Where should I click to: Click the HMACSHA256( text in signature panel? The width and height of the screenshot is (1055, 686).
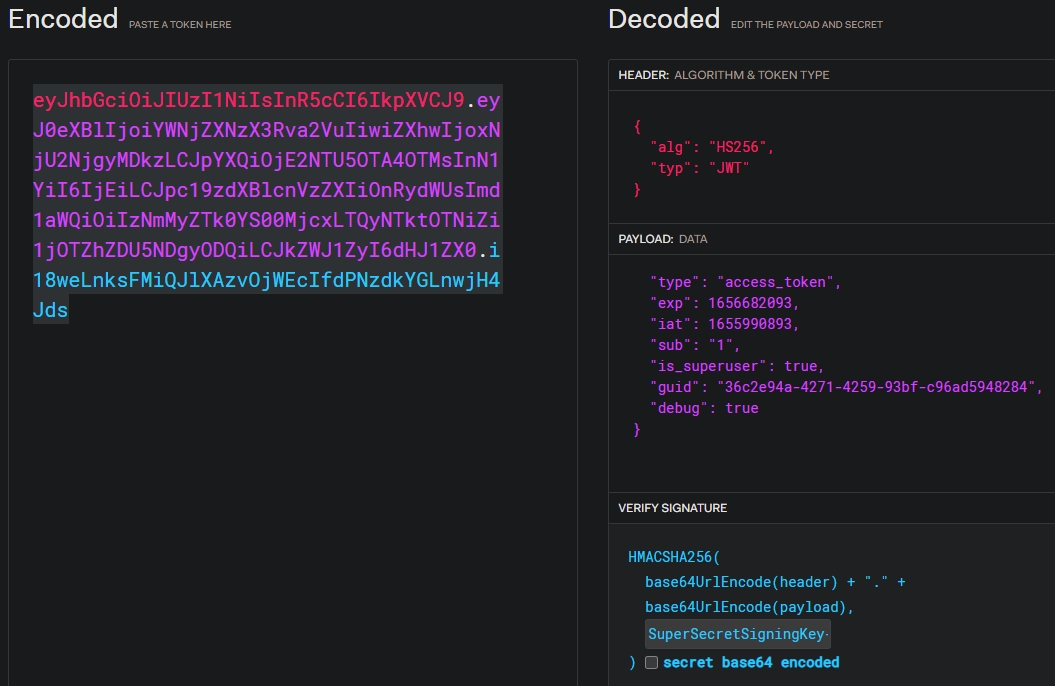click(673, 557)
